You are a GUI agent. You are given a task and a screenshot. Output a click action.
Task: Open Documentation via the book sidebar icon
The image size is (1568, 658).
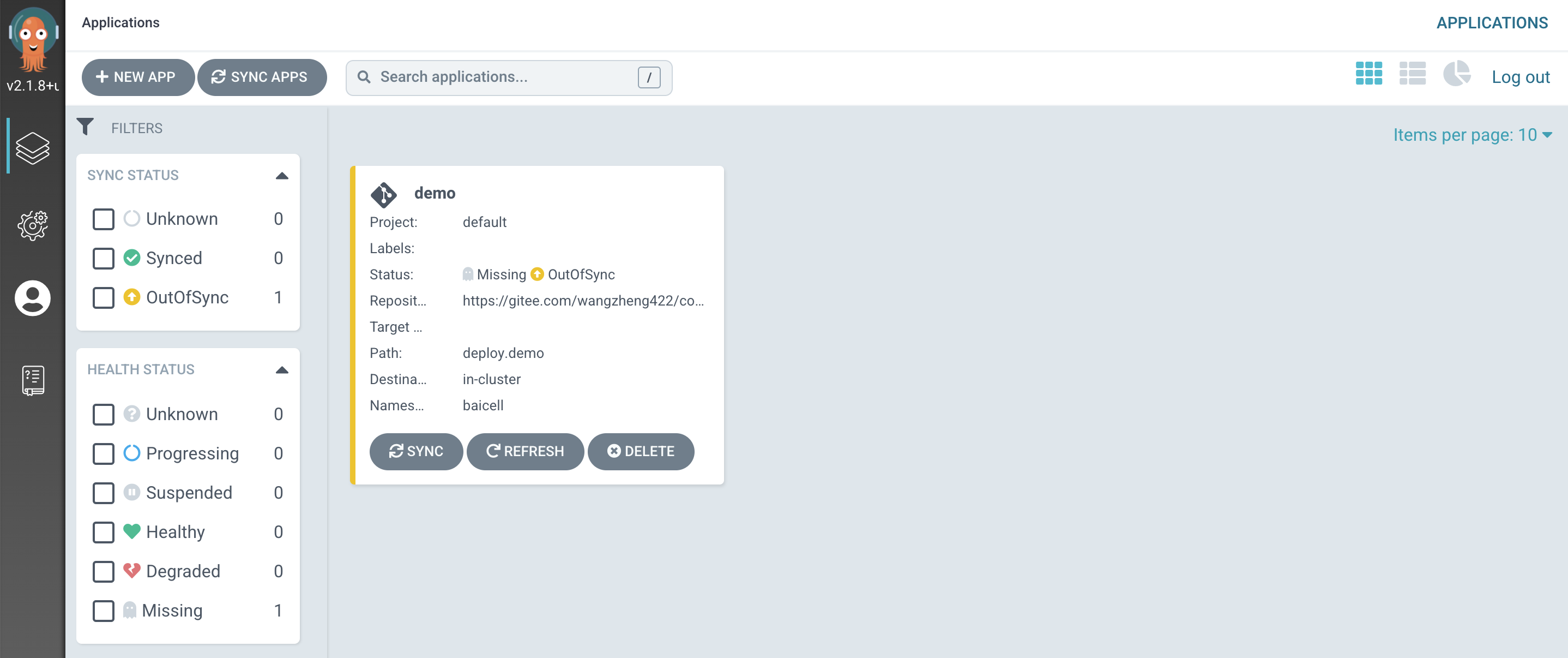[x=32, y=381]
